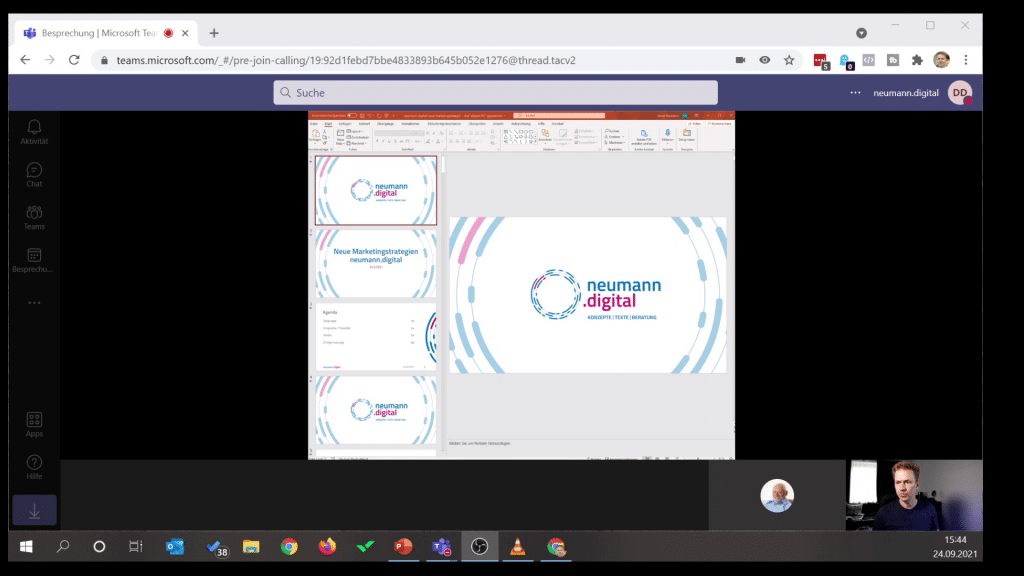Click the Suche search field in Teams
1024x576 pixels.
tap(495, 93)
